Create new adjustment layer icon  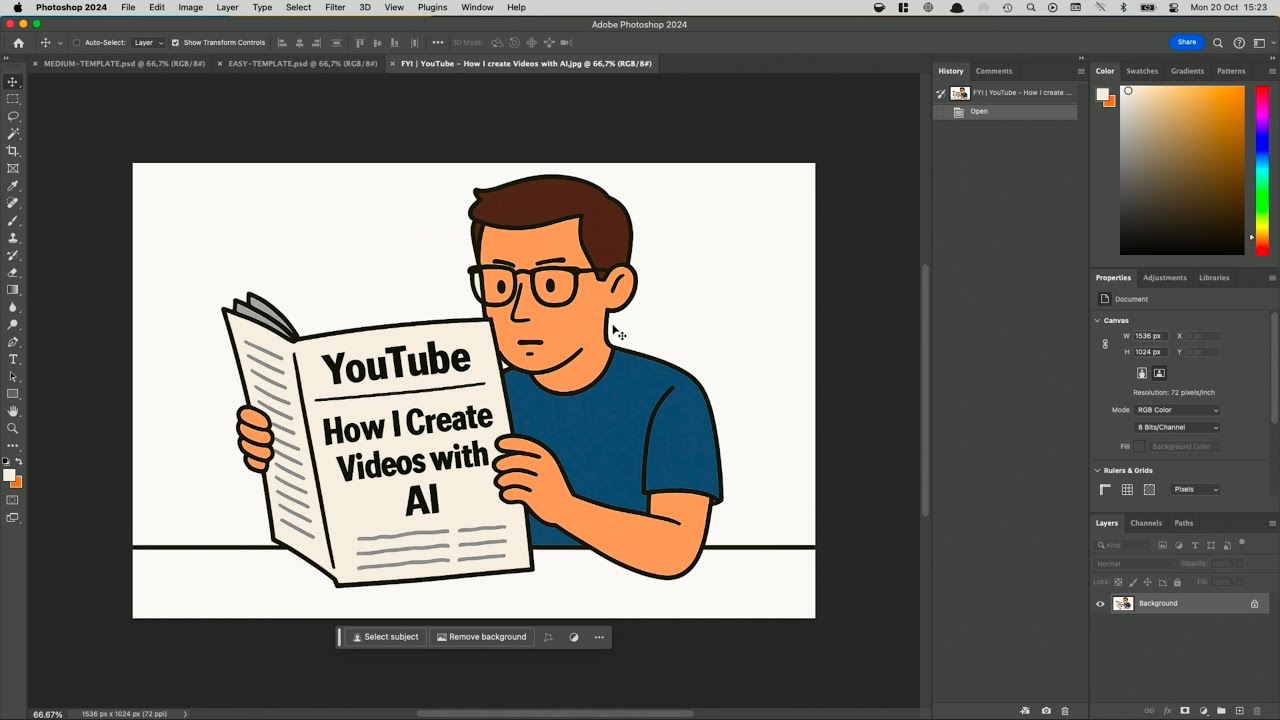[1203, 711]
